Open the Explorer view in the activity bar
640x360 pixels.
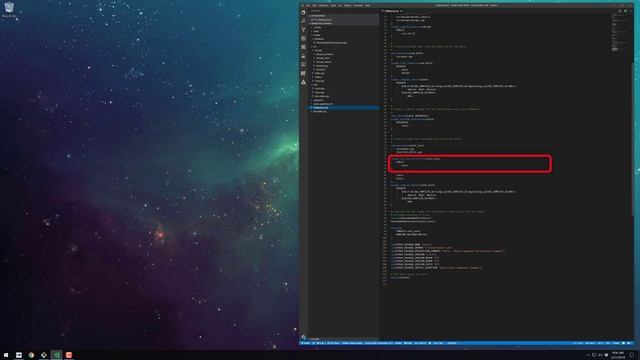pyautogui.click(x=303, y=12)
